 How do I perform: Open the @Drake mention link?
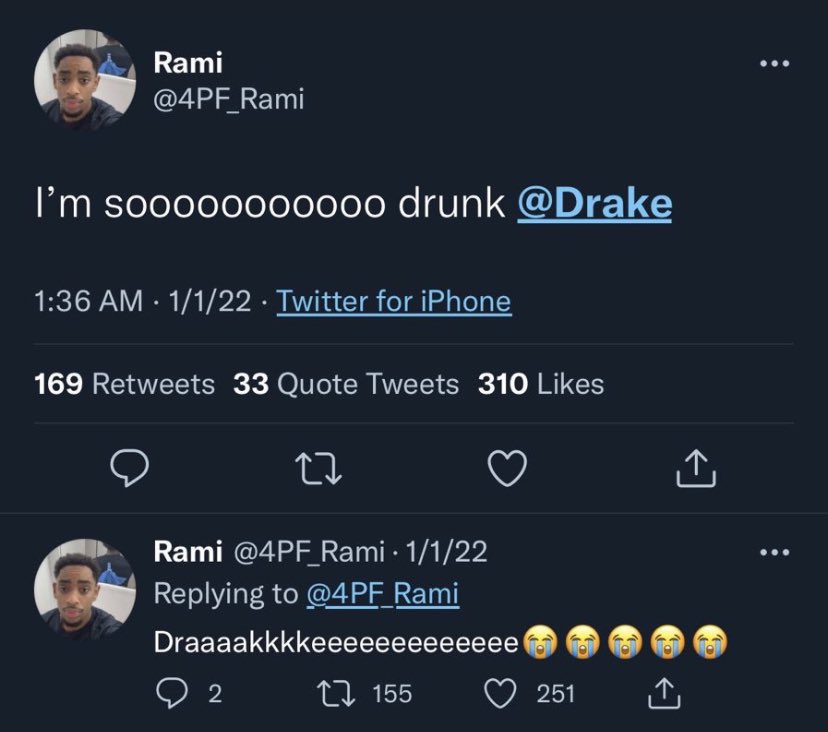(595, 203)
